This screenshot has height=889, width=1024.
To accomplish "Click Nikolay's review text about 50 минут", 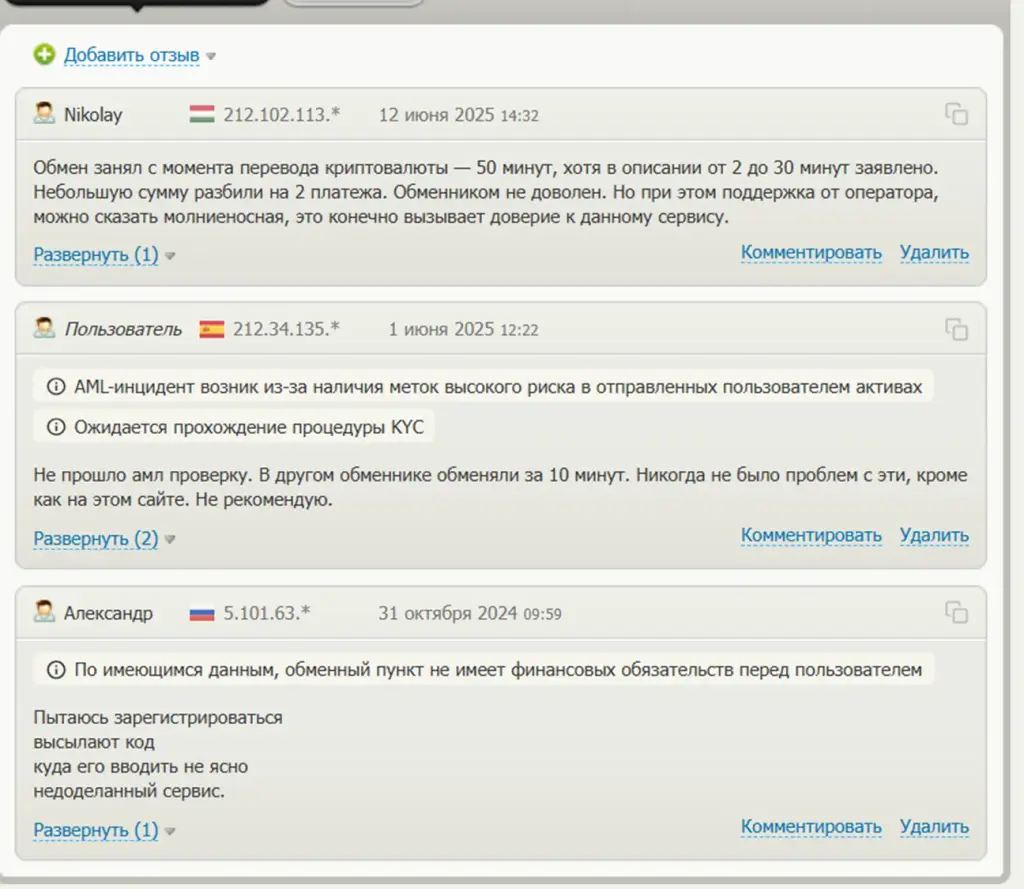I will 486,192.
